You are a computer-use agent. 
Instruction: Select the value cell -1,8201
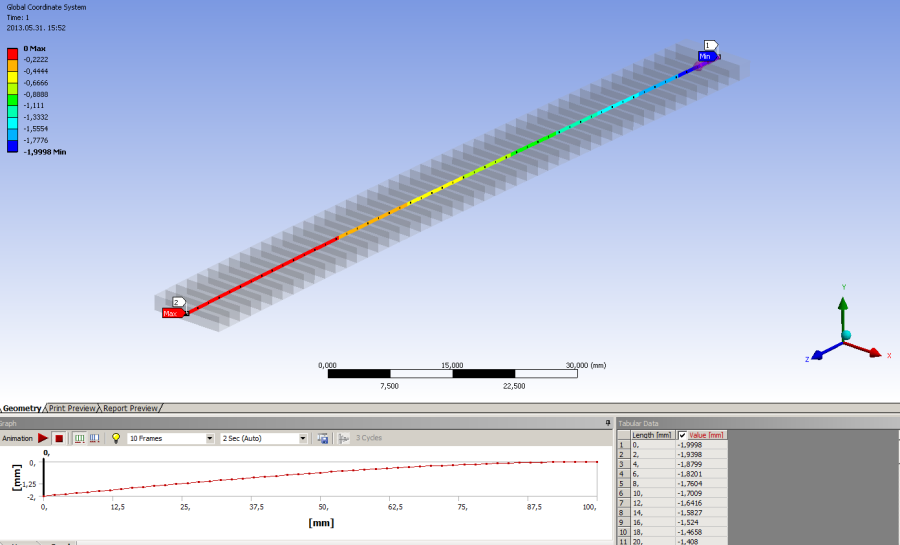click(x=701, y=474)
